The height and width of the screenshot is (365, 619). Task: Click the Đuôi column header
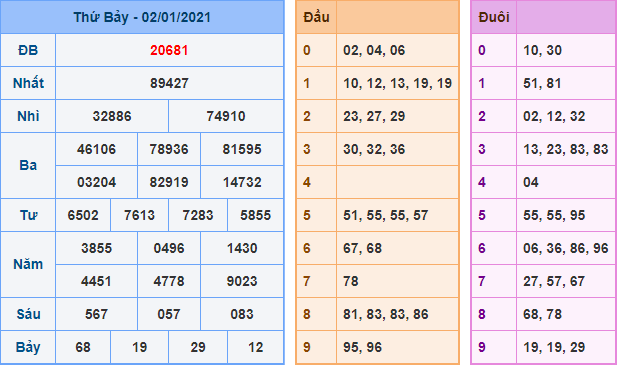coord(494,17)
